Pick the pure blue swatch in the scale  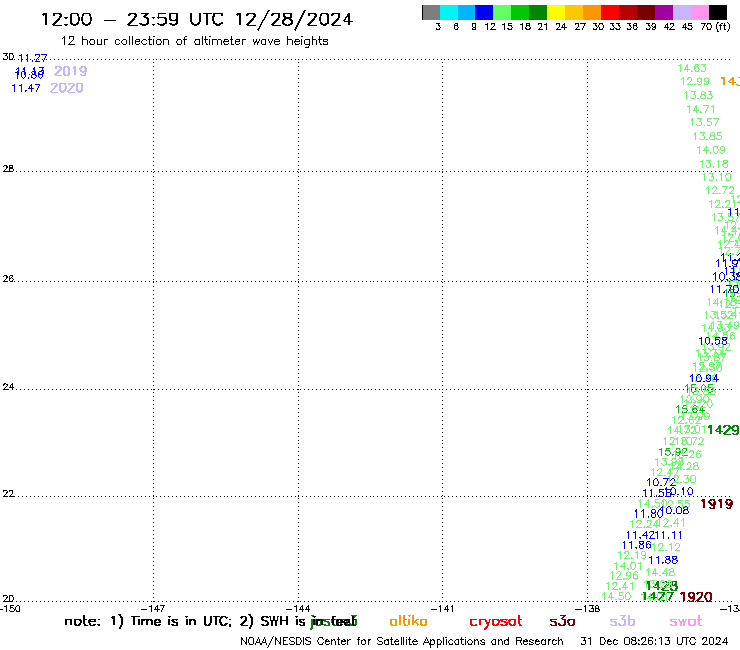tap(484, 12)
